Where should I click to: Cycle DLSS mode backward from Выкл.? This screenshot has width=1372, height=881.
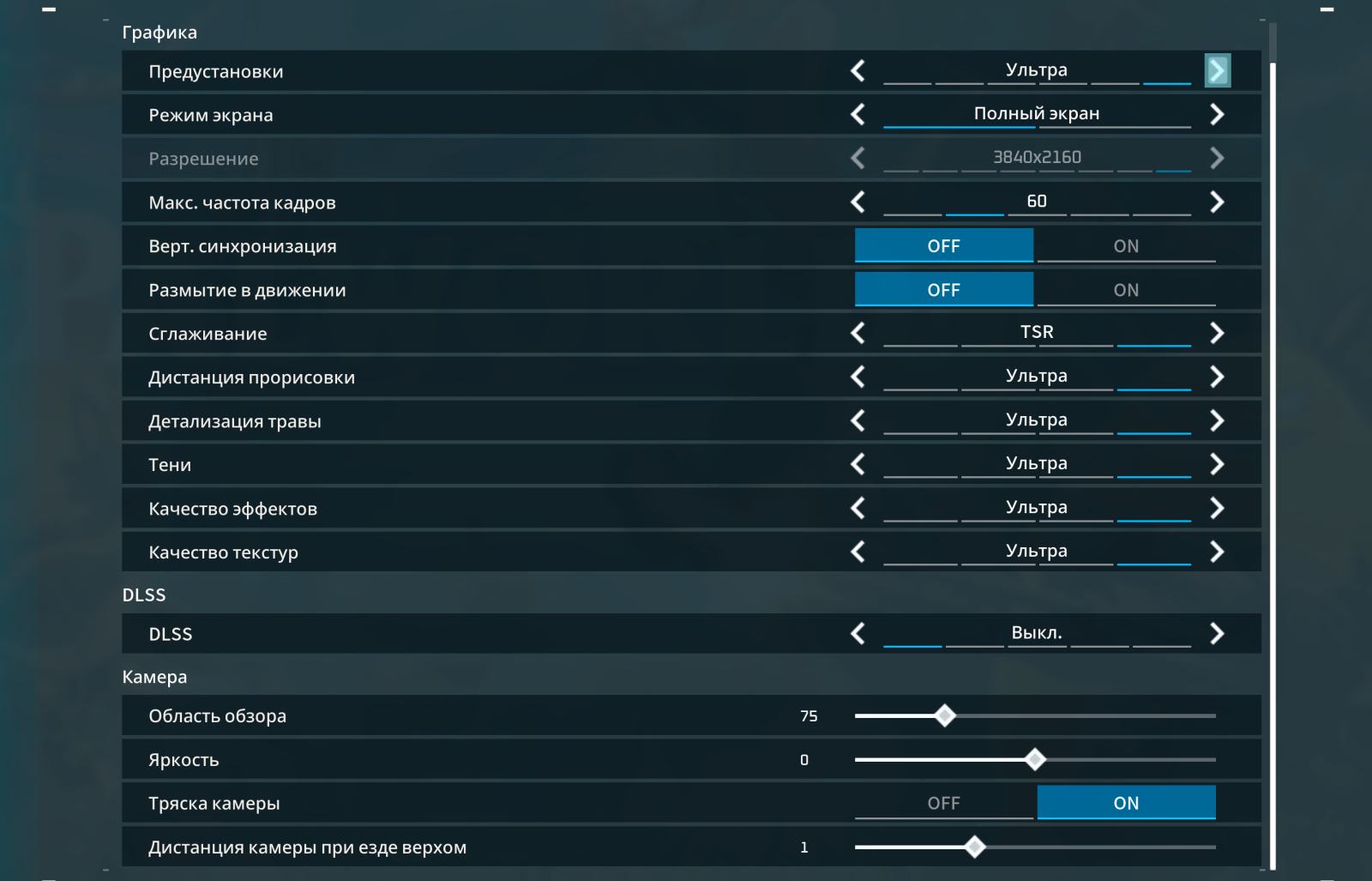(857, 633)
